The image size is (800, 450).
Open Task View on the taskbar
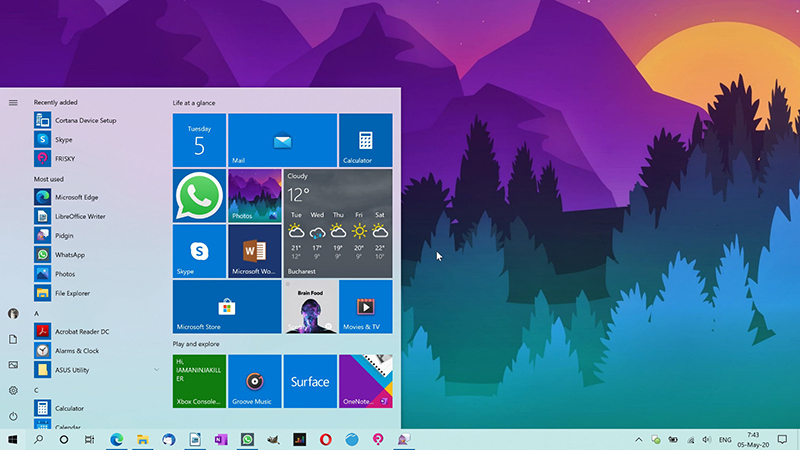pyautogui.click(x=89, y=439)
